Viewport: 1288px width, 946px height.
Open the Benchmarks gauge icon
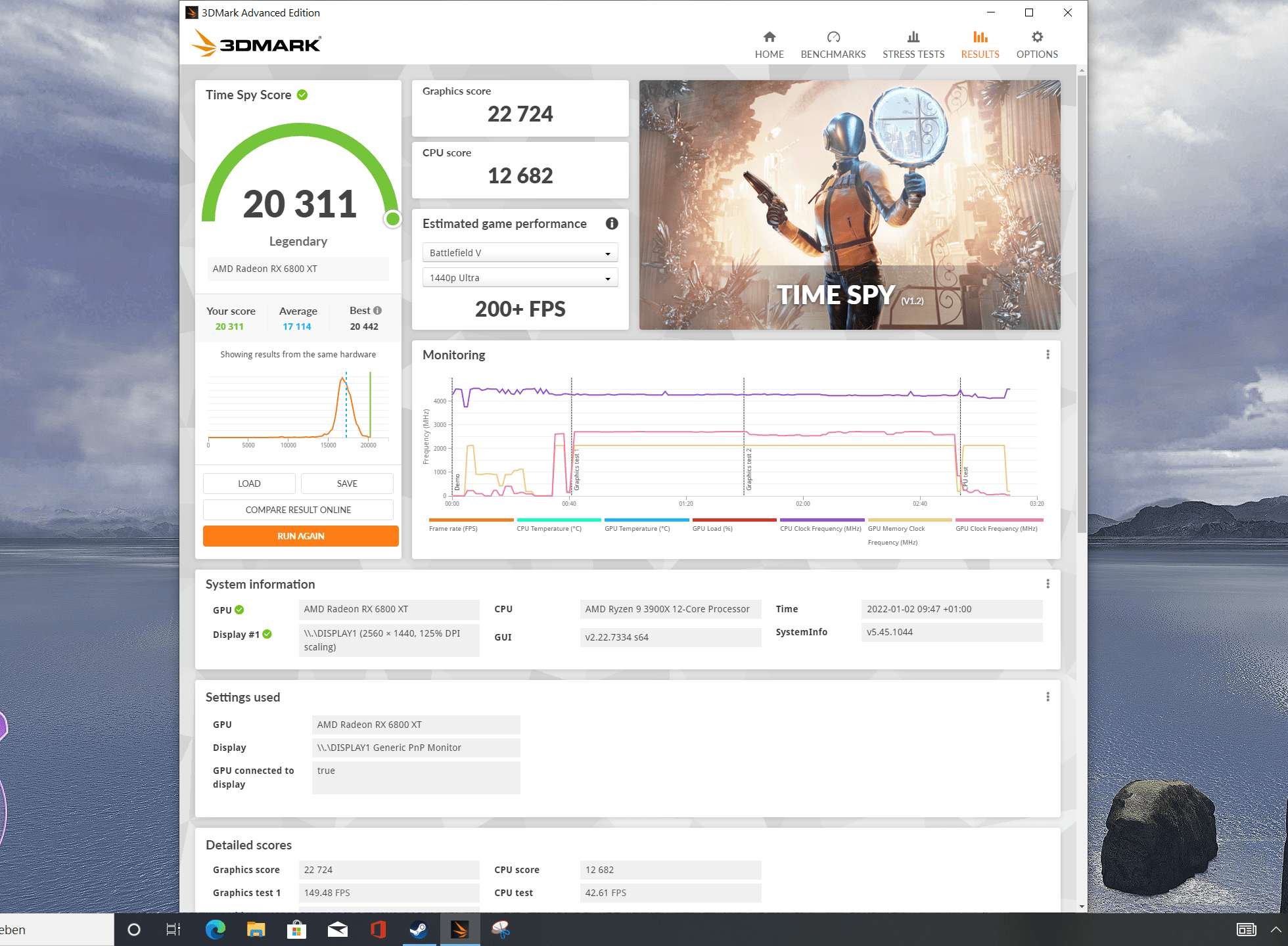coord(833,37)
